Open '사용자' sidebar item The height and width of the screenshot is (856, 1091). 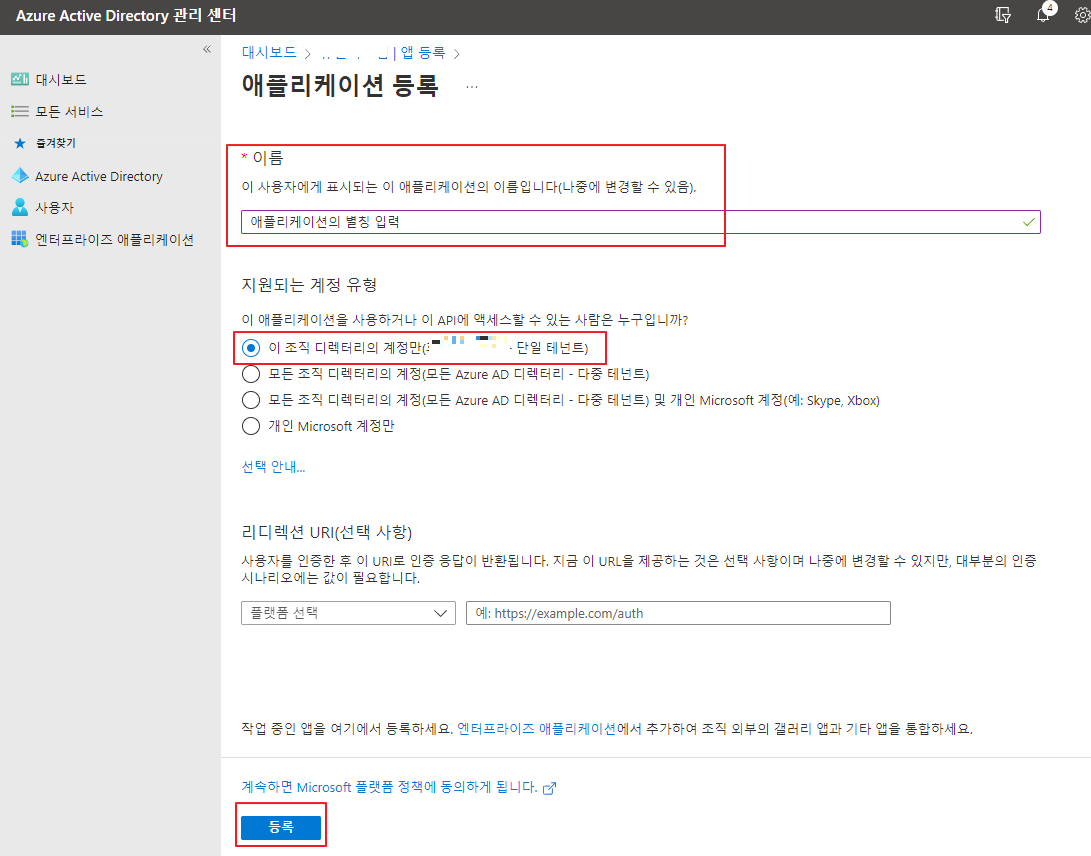click(x=54, y=207)
